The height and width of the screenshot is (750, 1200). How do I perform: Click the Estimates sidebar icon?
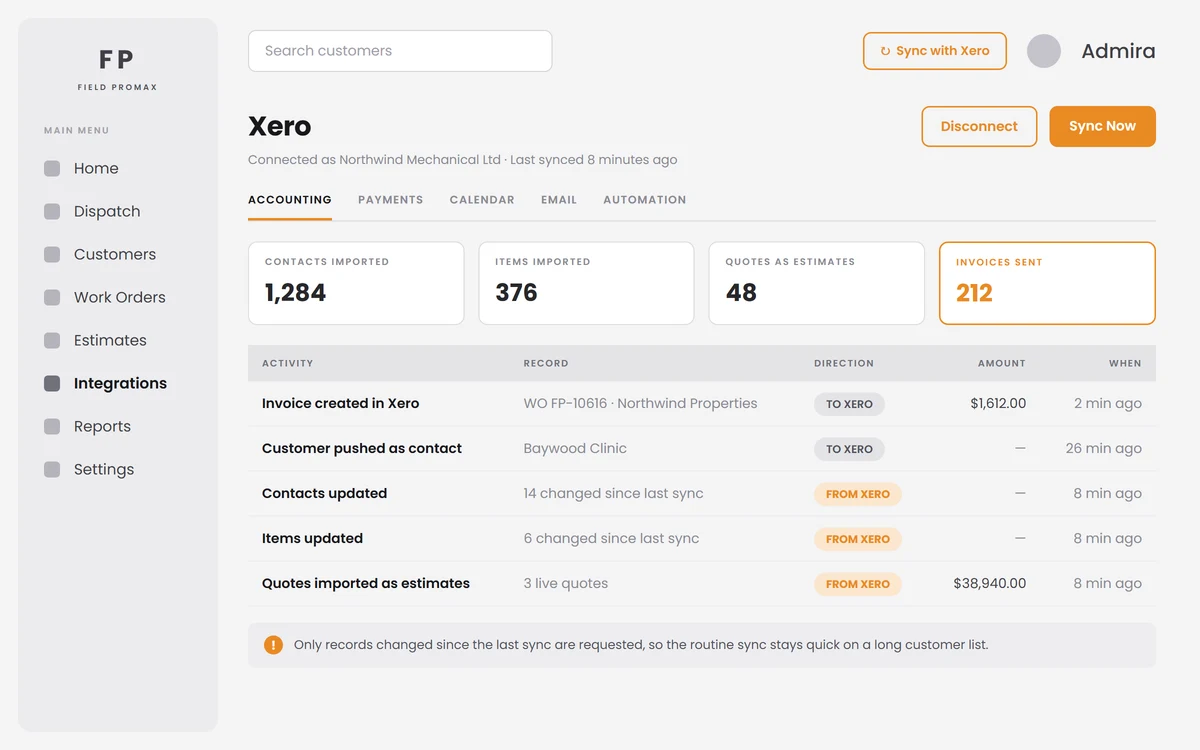52,341
